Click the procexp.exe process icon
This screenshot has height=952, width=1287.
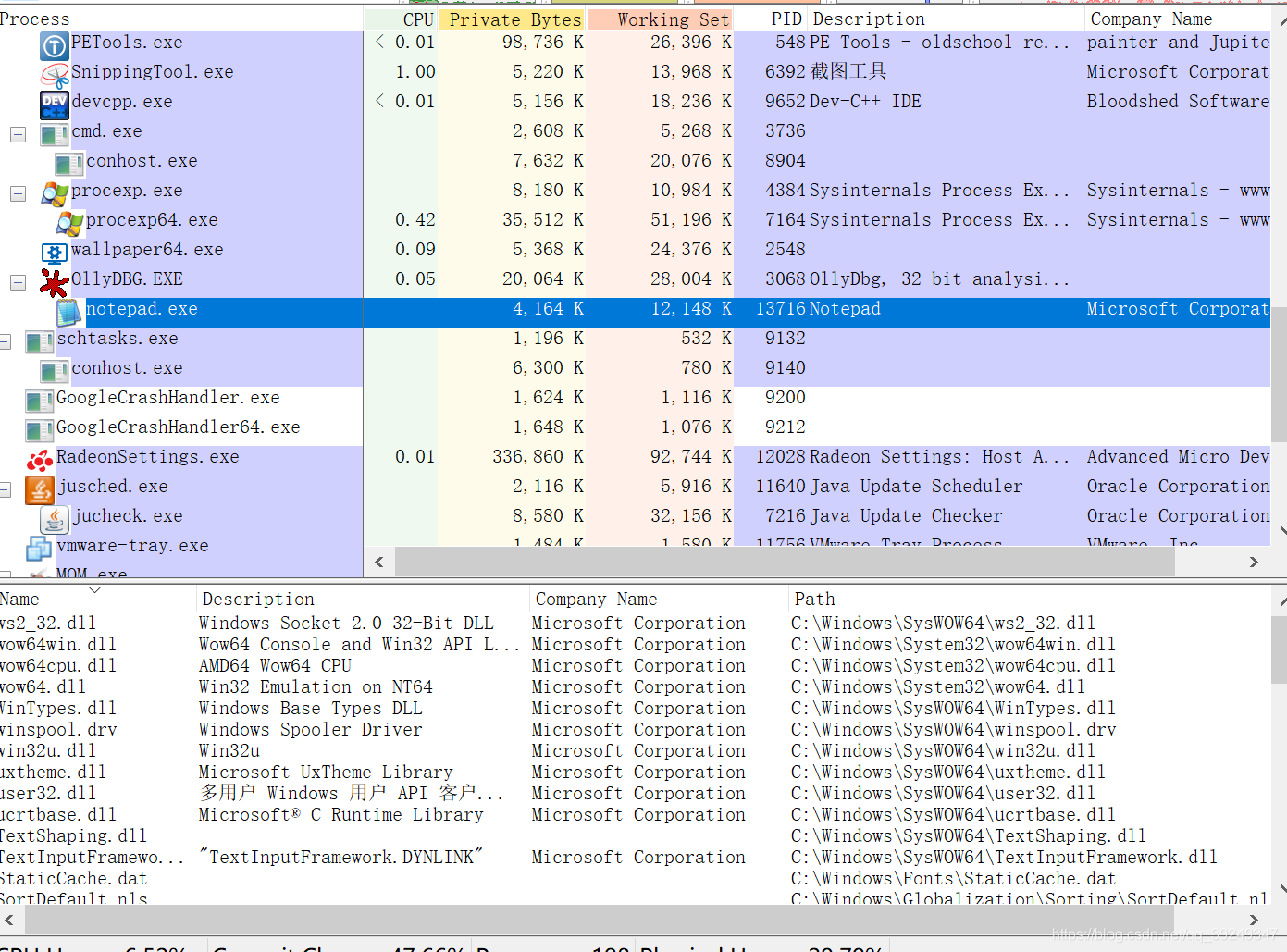(55, 192)
